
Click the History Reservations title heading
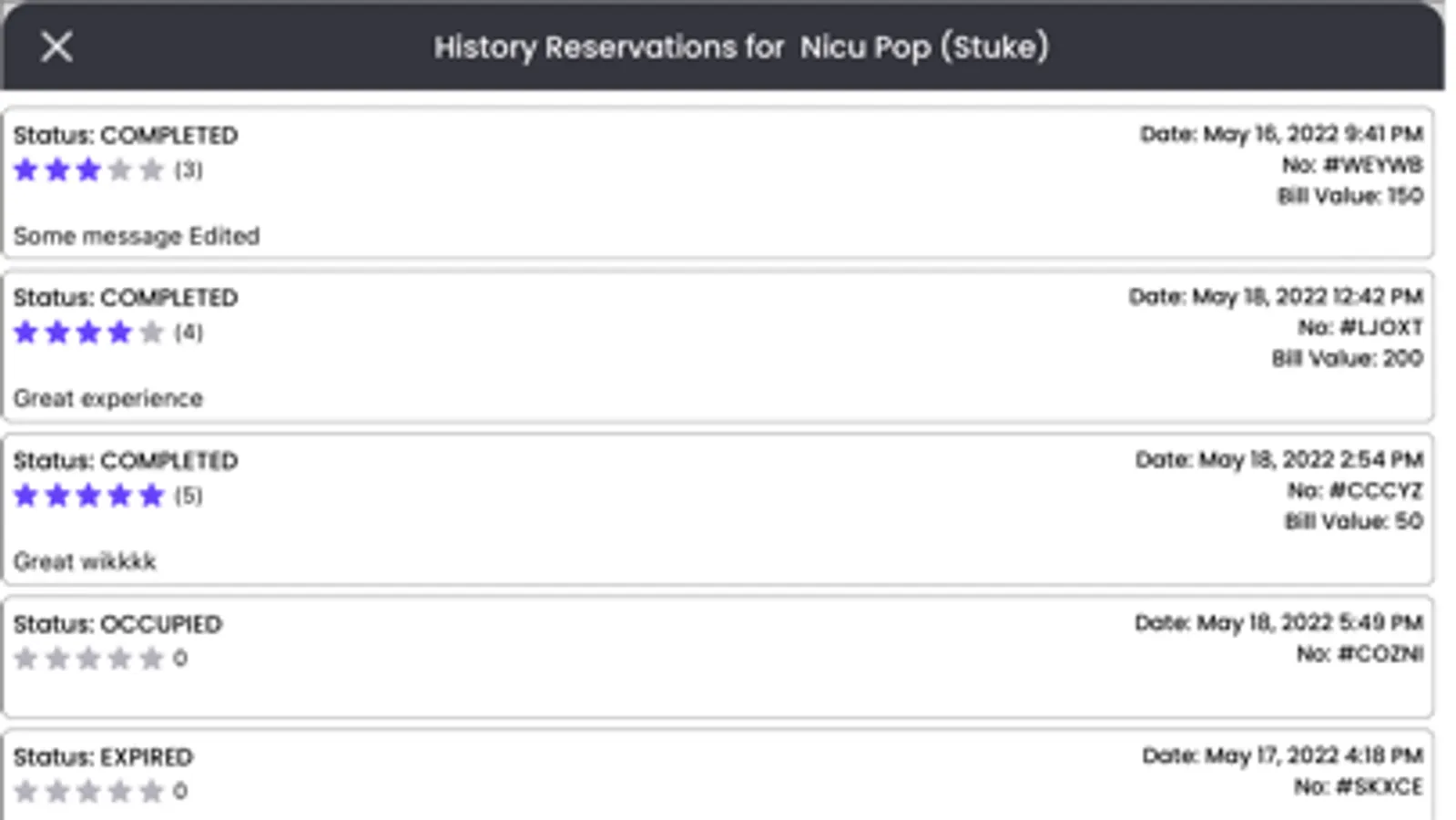740,46
